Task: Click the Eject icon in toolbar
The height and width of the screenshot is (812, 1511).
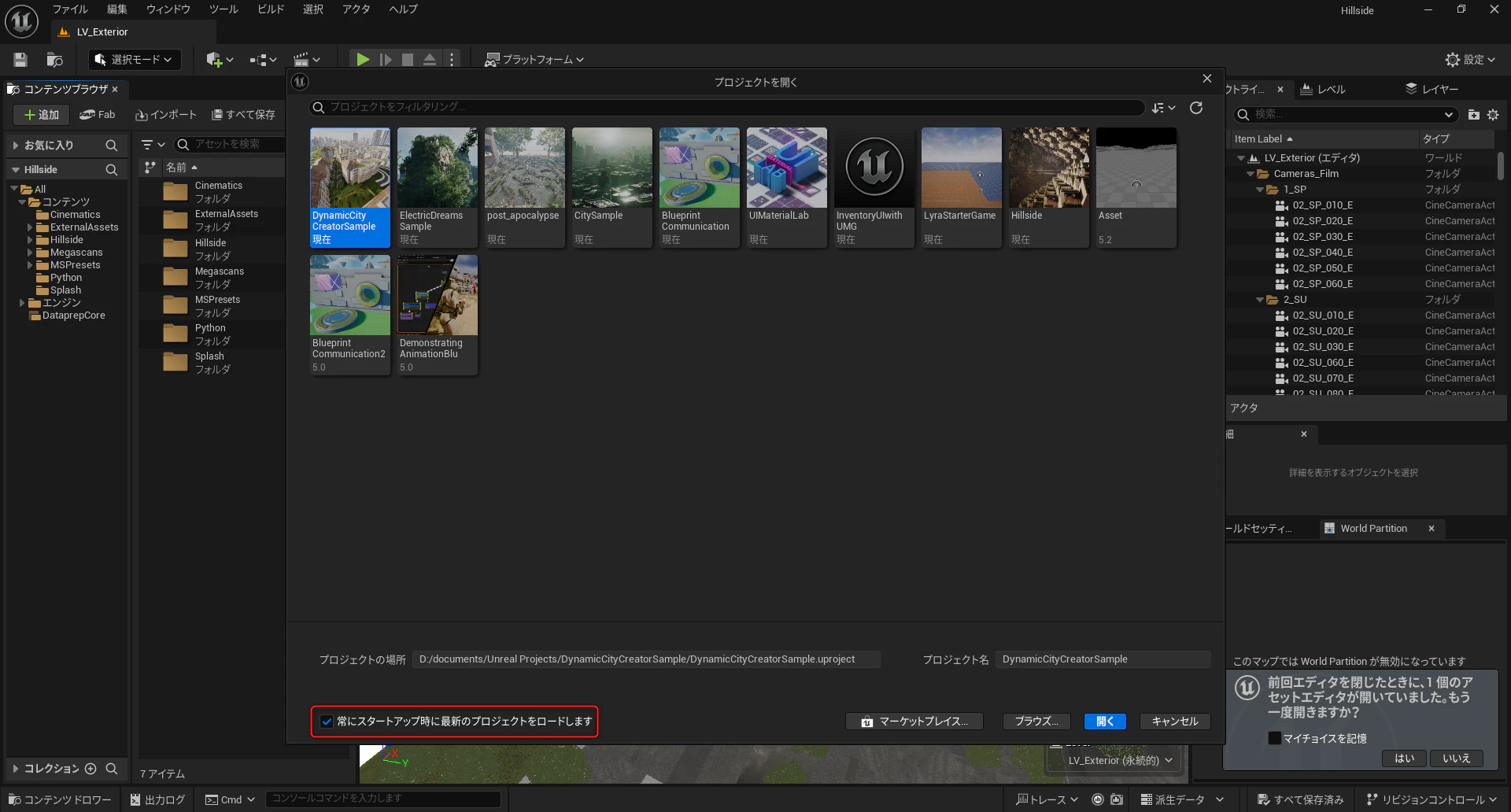Action: tap(429, 60)
